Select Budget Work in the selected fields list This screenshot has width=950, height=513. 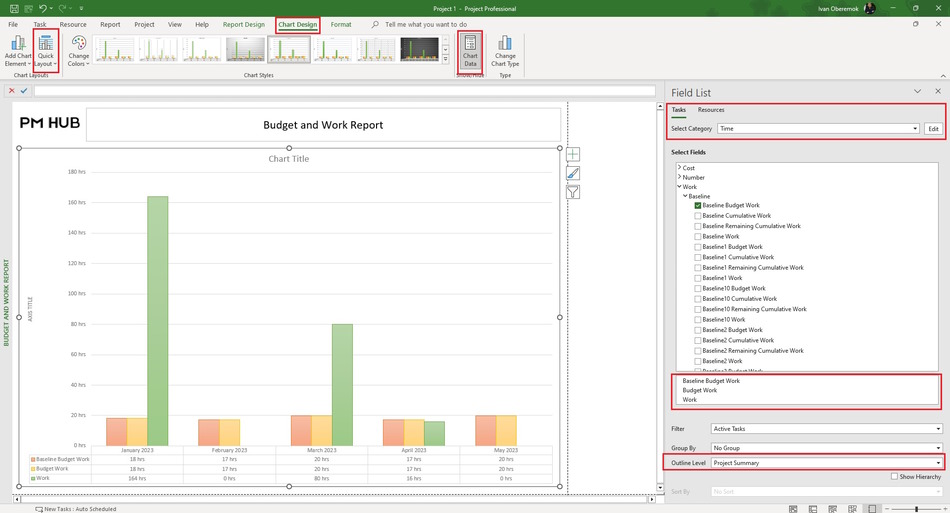pyautogui.click(x=700, y=390)
